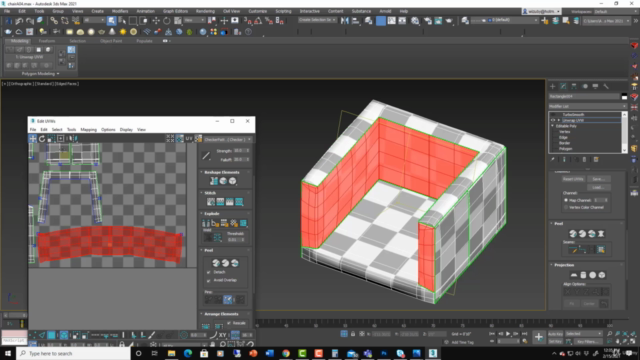The width and height of the screenshot is (640, 360).
Task: Click the Select and Link chain icon
Action: pyautogui.click(x=54, y=20)
